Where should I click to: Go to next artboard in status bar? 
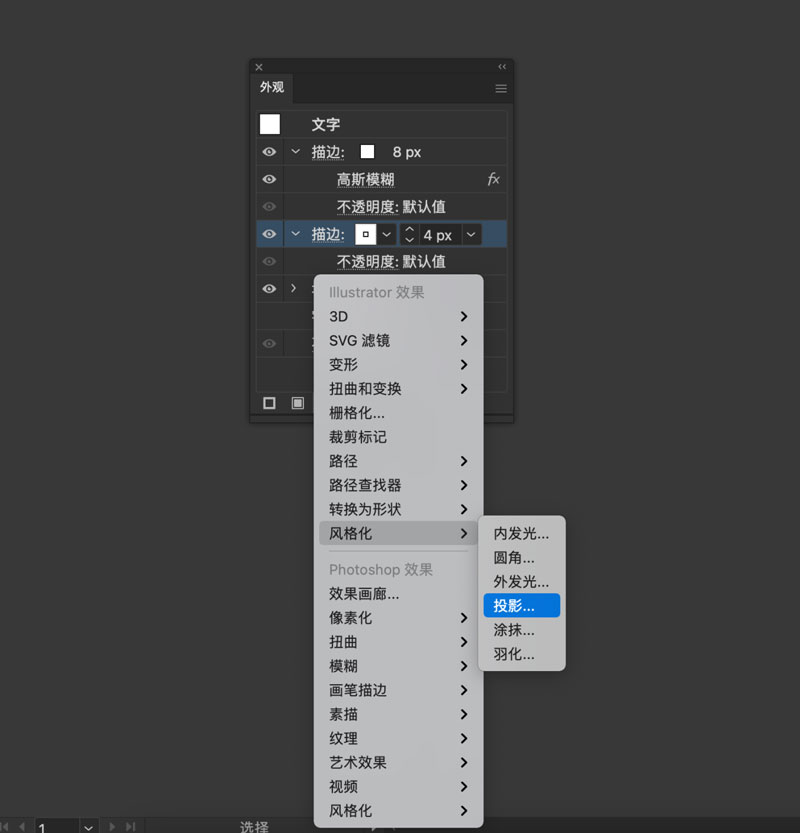(x=112, y=827)
